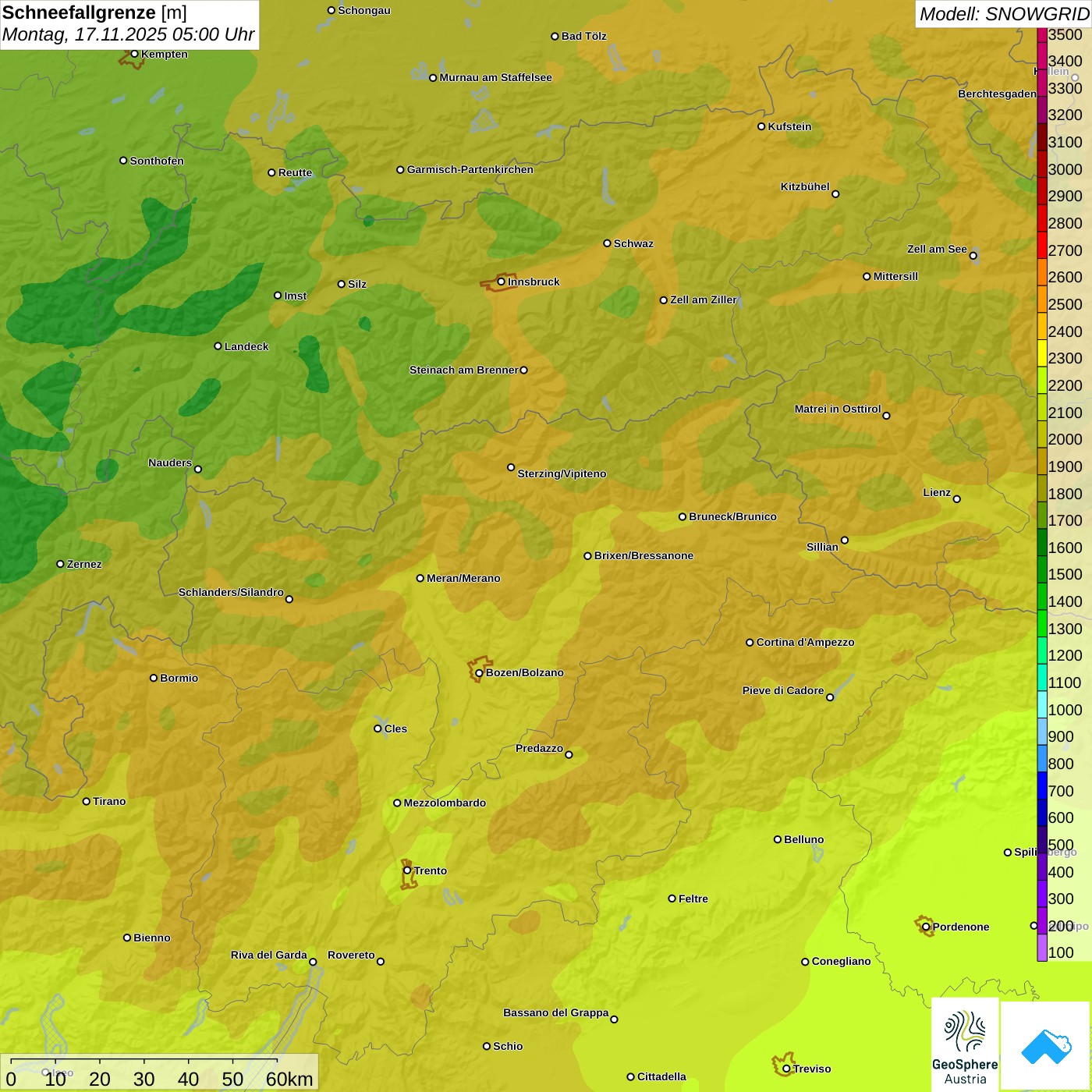Image resolution: width=1092 pixels, height=1092 pixels.
Task: Click the date Montag, 17.11.2025 05:00 Uhr
Action: tap(129, 34)
